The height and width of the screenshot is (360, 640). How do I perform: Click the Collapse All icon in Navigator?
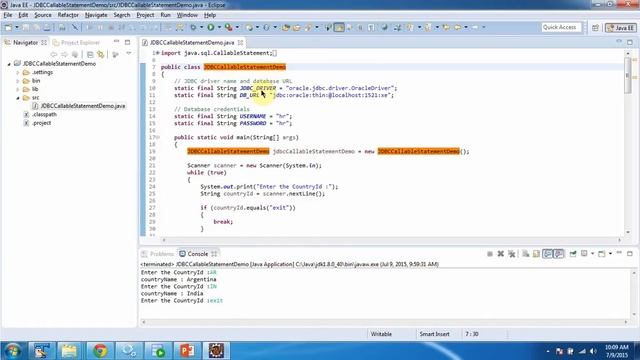tap(90, 54)
